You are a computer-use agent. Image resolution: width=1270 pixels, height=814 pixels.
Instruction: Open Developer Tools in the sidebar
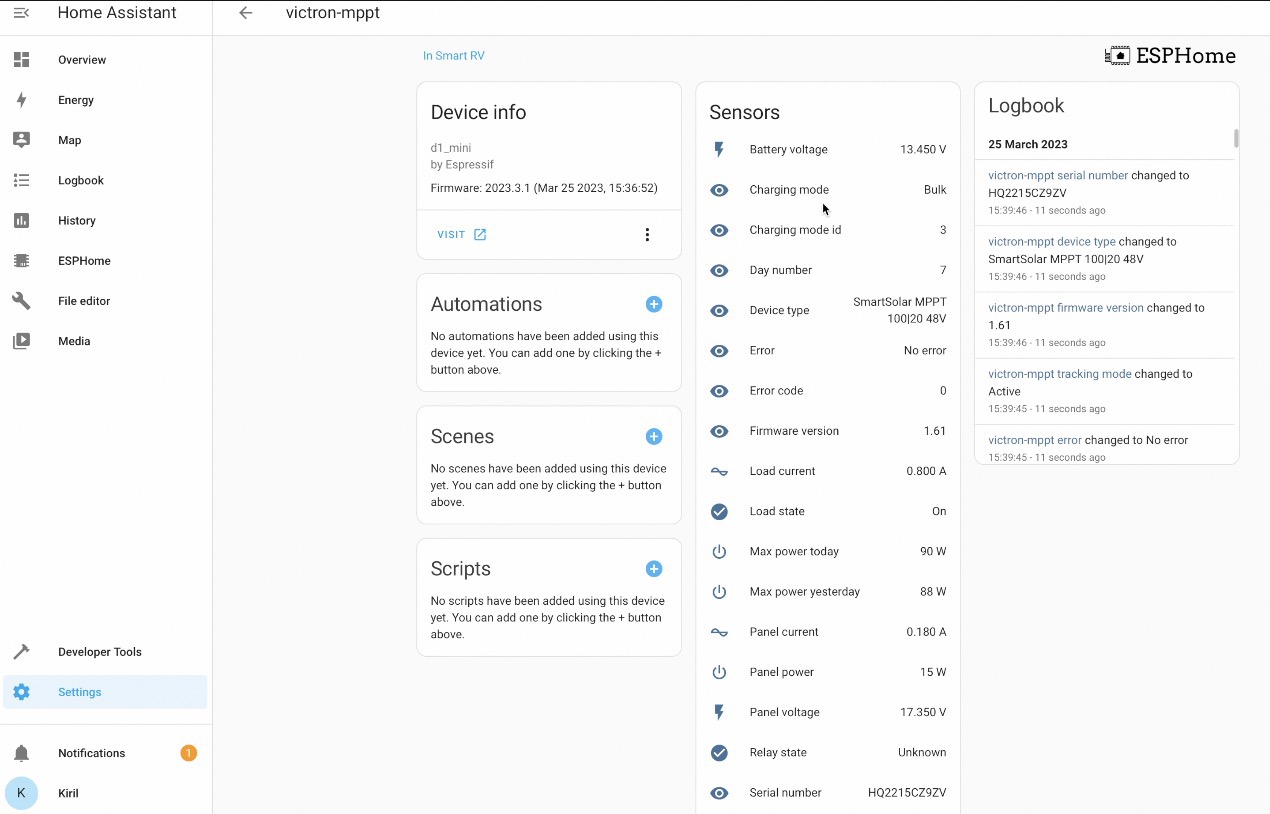click(x=106, y=652)
